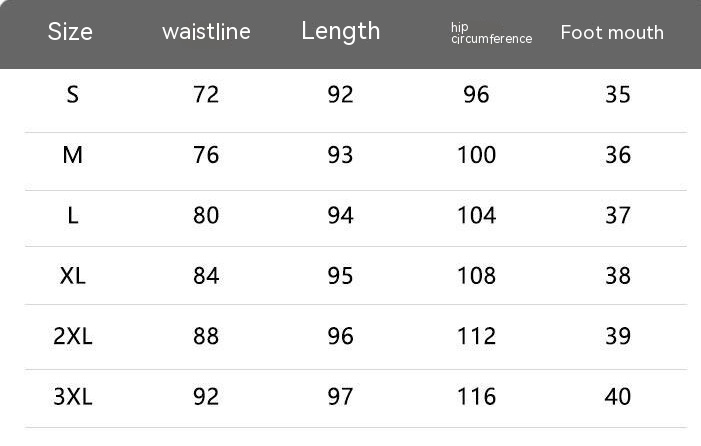Click the waistline column header
Viewport: 701px width, 446px height.
tap(206, 32)
